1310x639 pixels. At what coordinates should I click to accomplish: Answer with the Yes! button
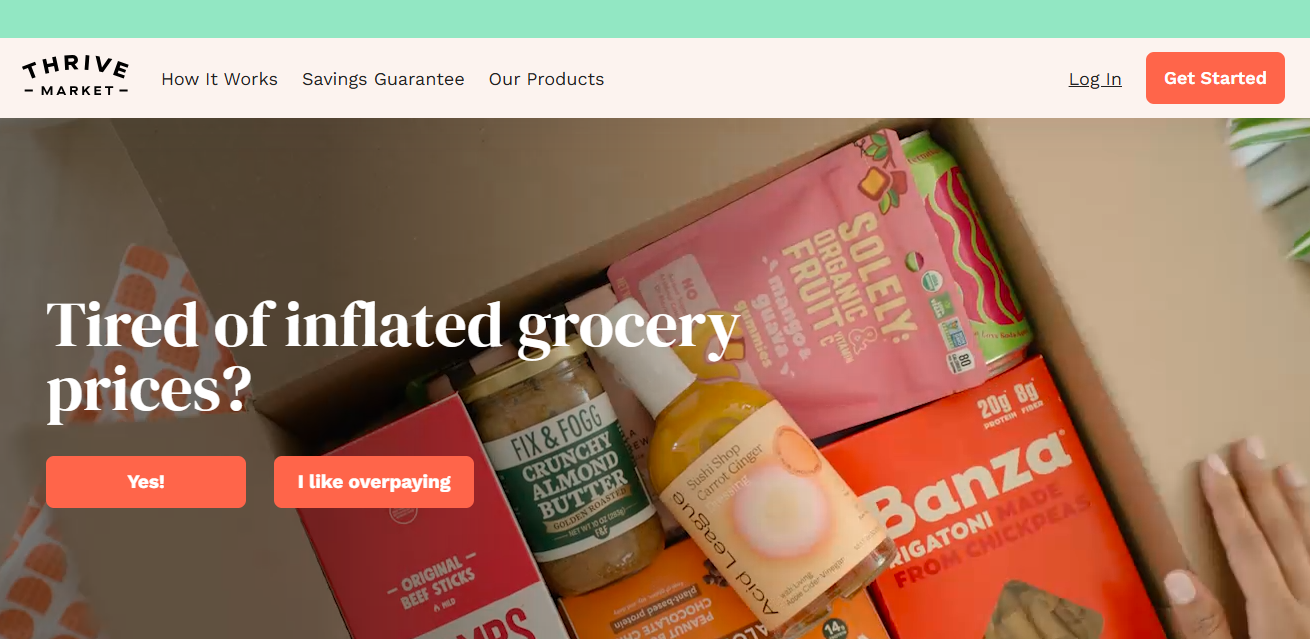point(146,482)
